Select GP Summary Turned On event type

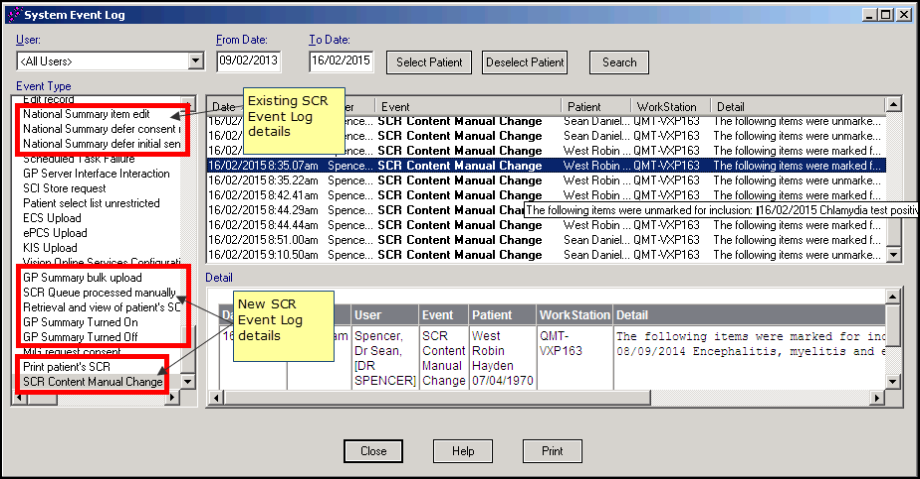[x=80, y=323]
